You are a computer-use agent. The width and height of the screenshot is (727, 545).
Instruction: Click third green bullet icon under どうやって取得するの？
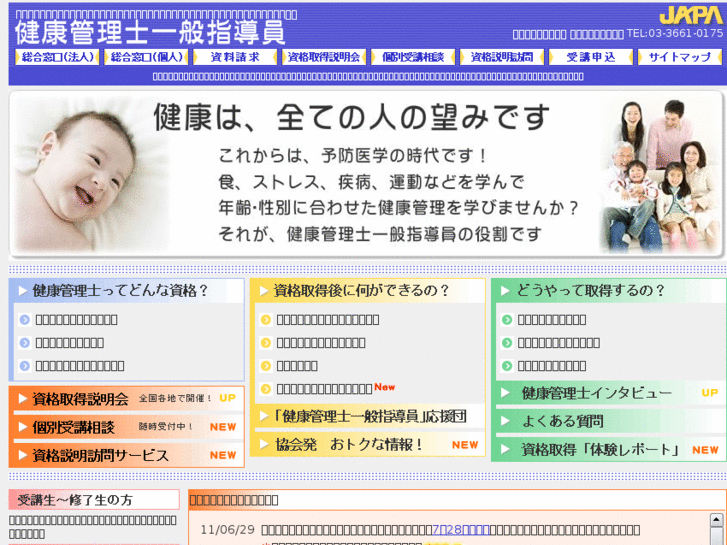(x=507, y=366)
